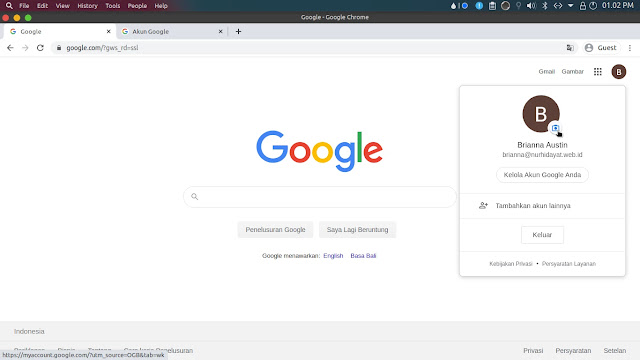The width and height of the screenshot is (640, 360).
Task: Close the Akun Google tab
Action: point(220,31)
